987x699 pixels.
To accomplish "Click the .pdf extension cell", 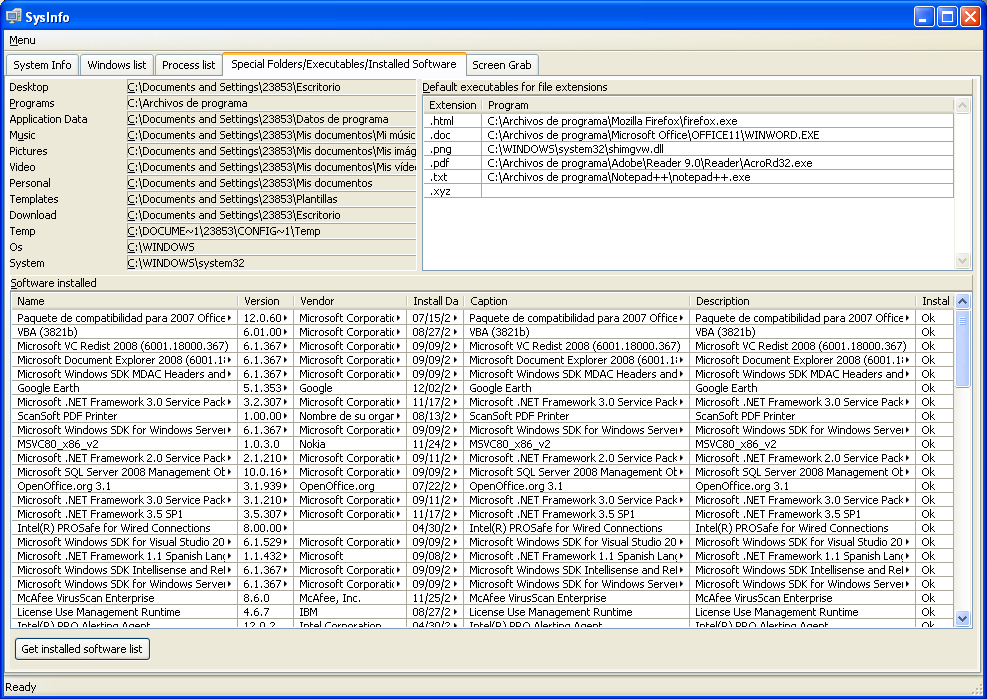I will pos(453,163).
